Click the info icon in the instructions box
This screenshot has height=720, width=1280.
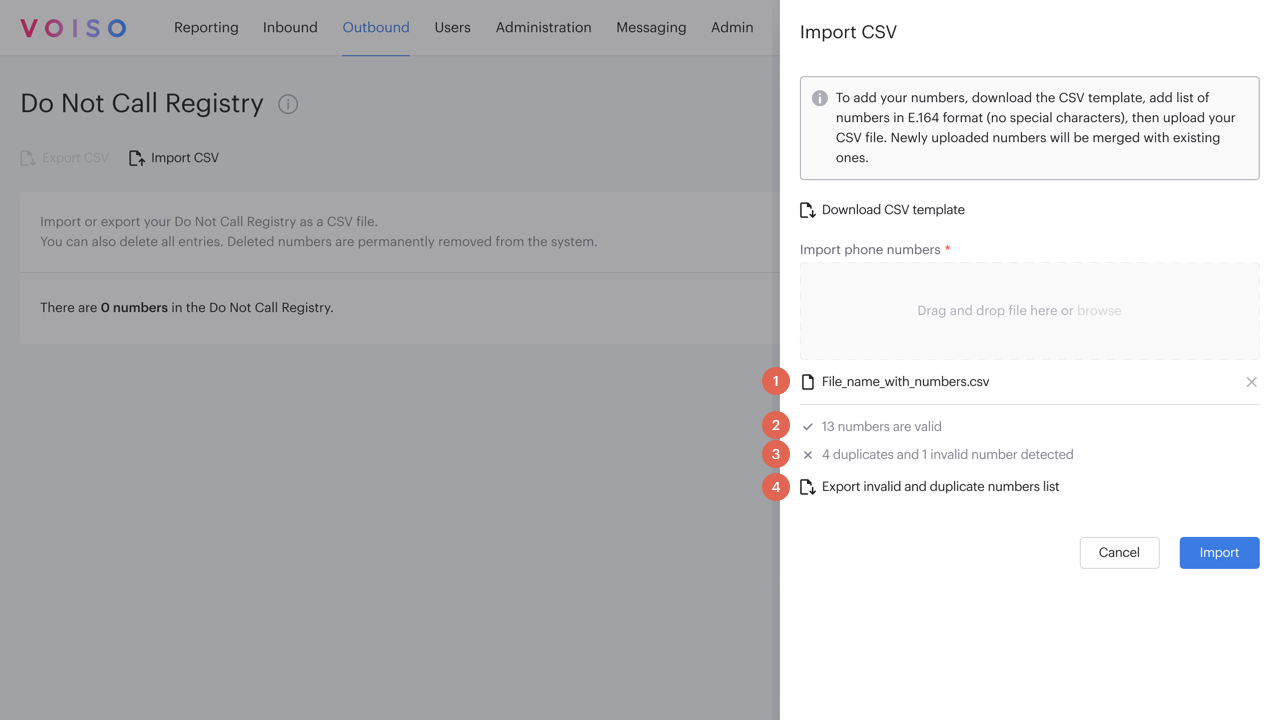pyautogui.click(x=819, y=98)
